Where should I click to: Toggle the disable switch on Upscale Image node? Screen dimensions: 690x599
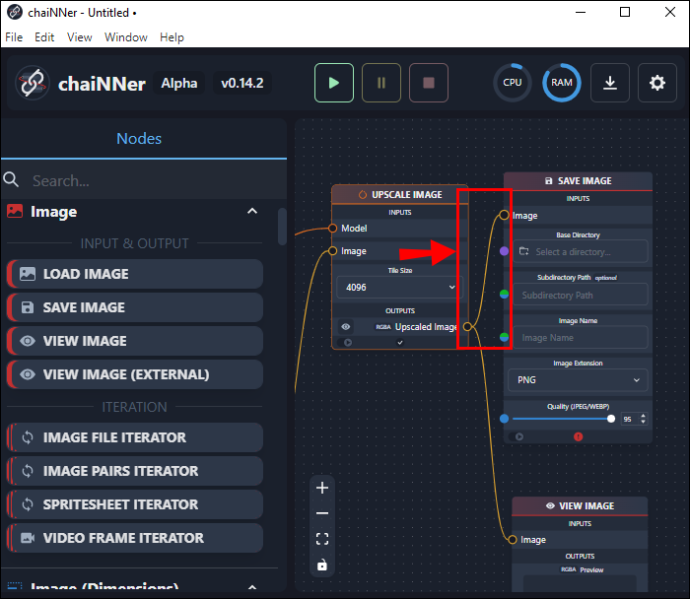(346, 342)
